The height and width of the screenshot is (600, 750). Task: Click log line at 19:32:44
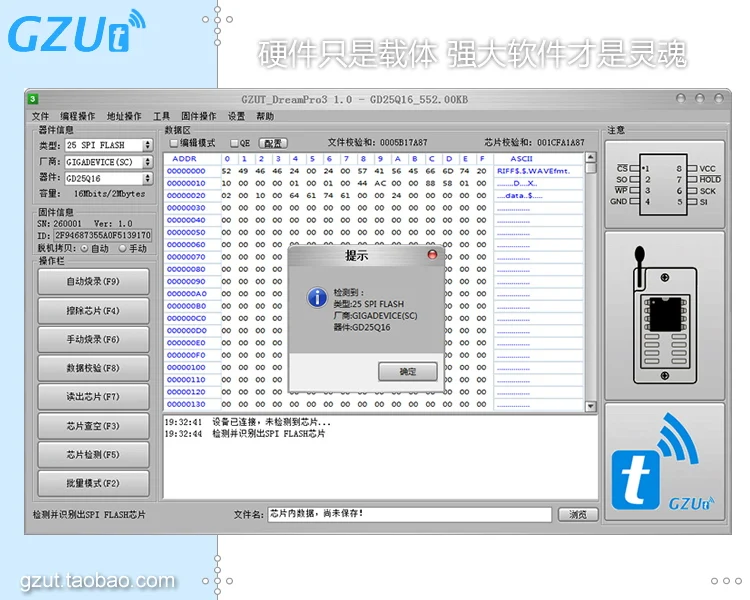coord(244,433)
